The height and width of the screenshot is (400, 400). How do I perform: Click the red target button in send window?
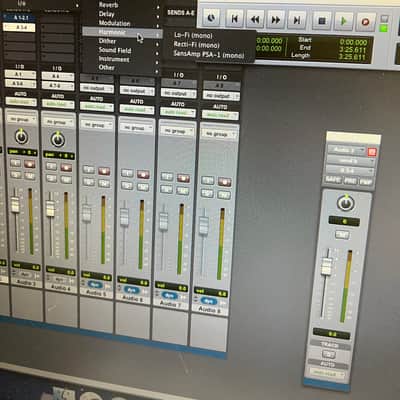372,152
